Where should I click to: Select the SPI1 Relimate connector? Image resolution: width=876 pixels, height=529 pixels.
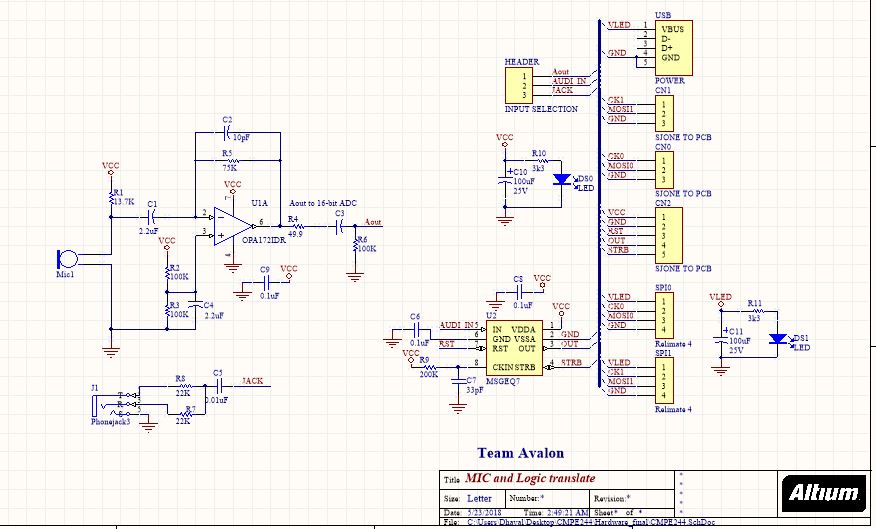664,381
